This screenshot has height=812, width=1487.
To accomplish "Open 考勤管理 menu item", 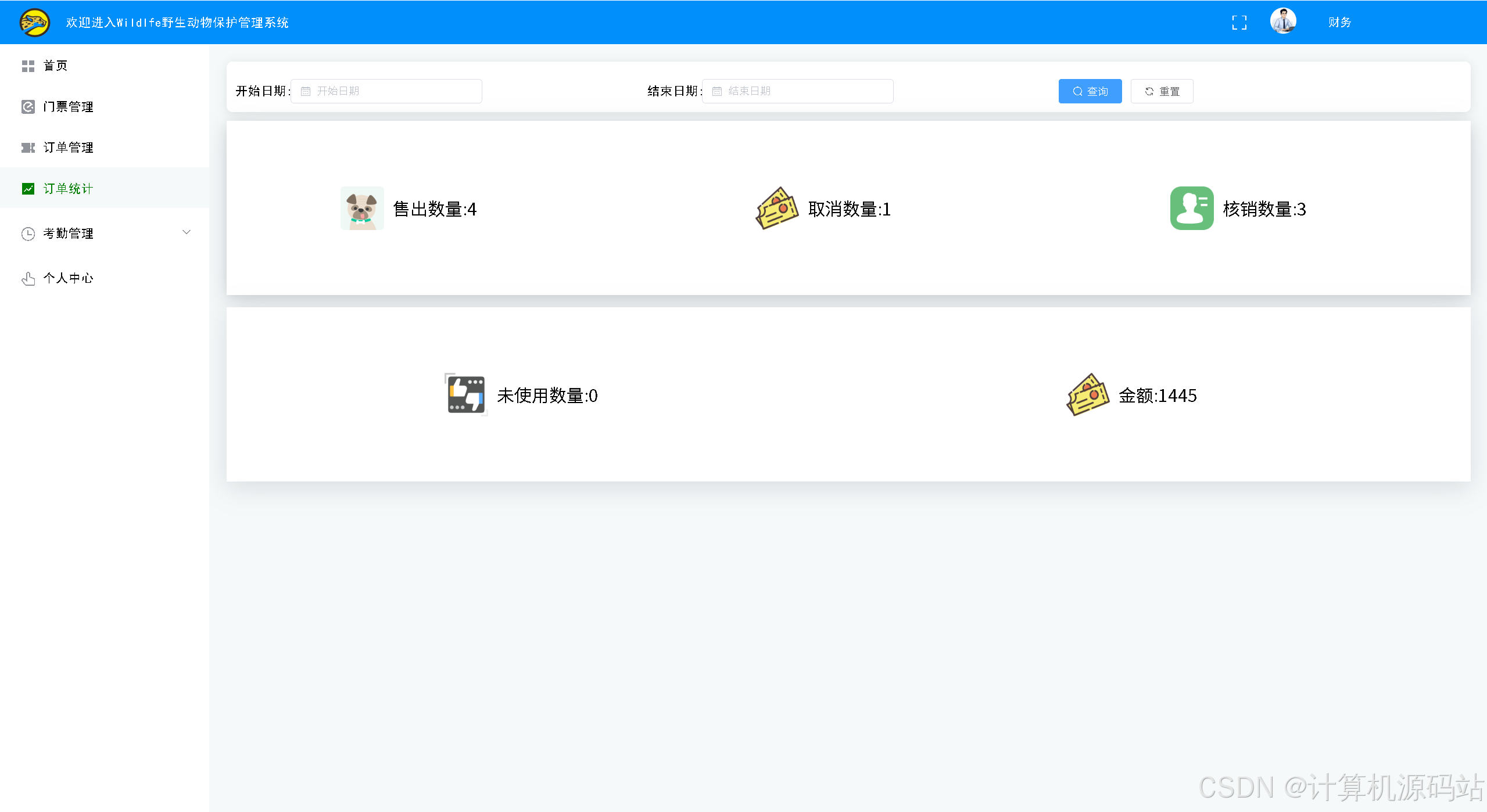I will tap(105, 233).
